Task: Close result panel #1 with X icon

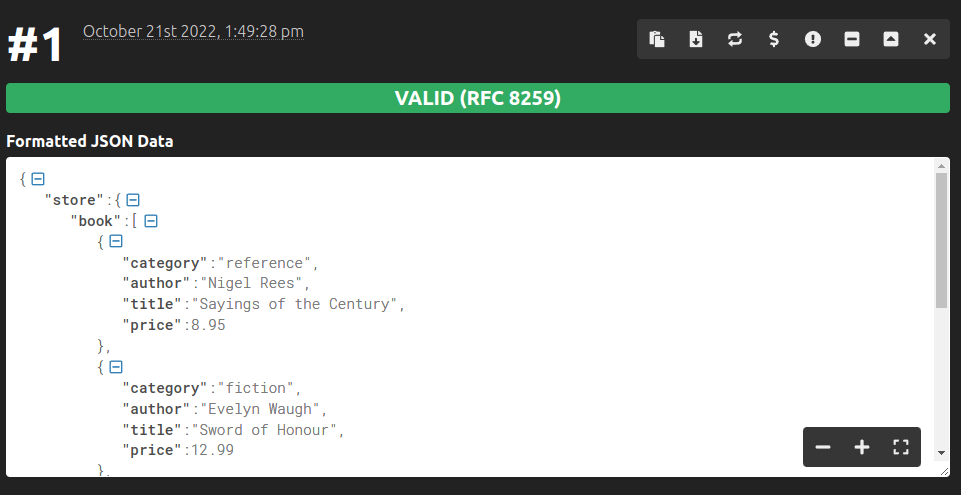Action: pos(930,39)
